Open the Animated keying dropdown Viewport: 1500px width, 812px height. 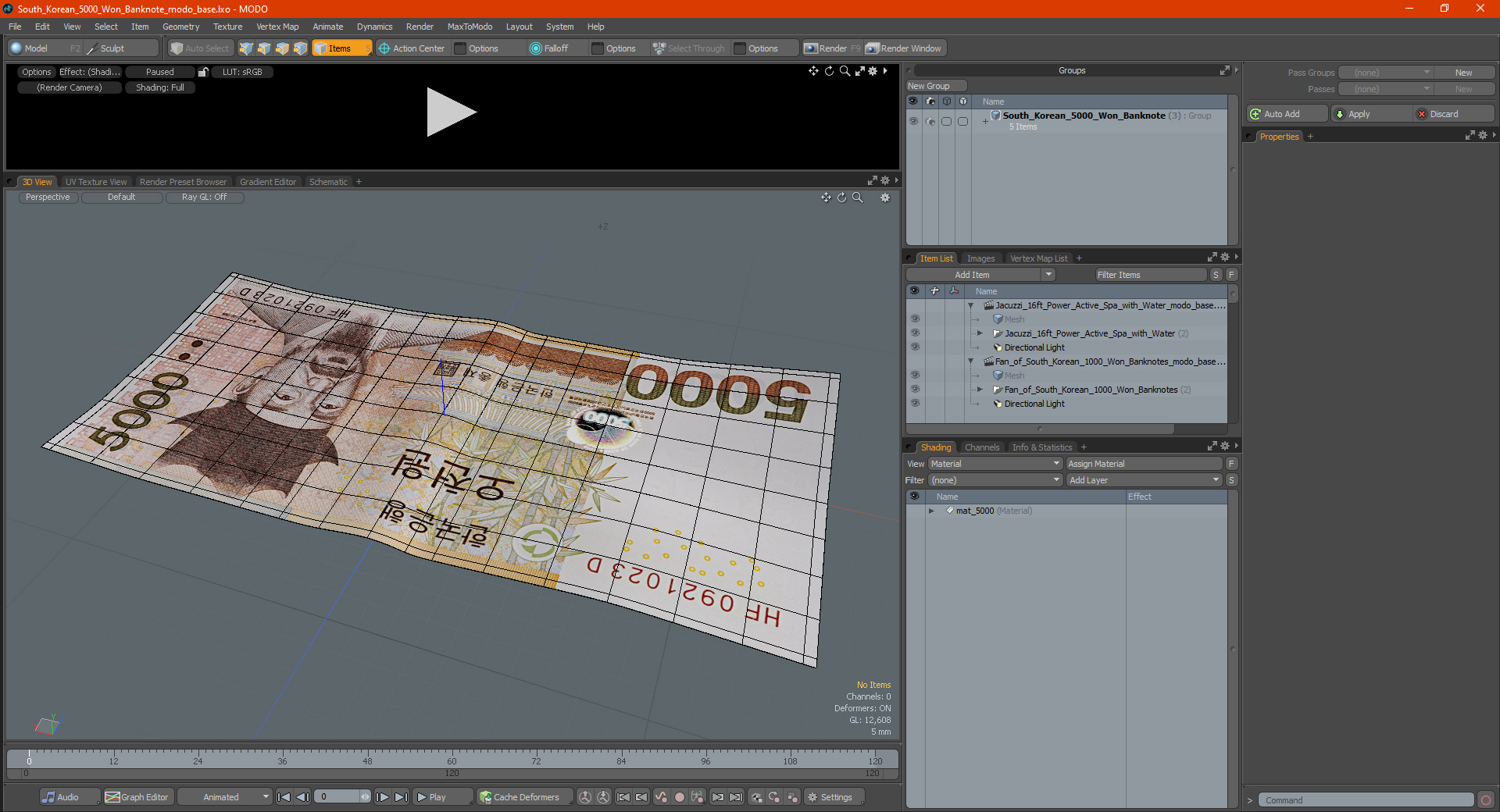tap(225, 797)
